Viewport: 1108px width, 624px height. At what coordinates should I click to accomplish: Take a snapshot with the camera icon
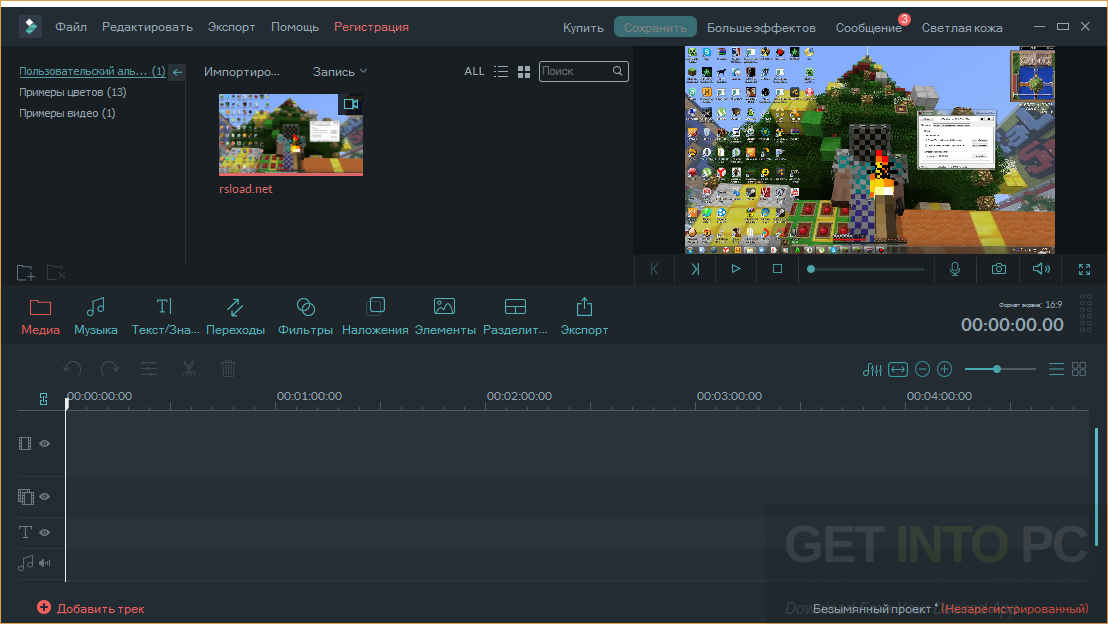(x=997, y=268)
